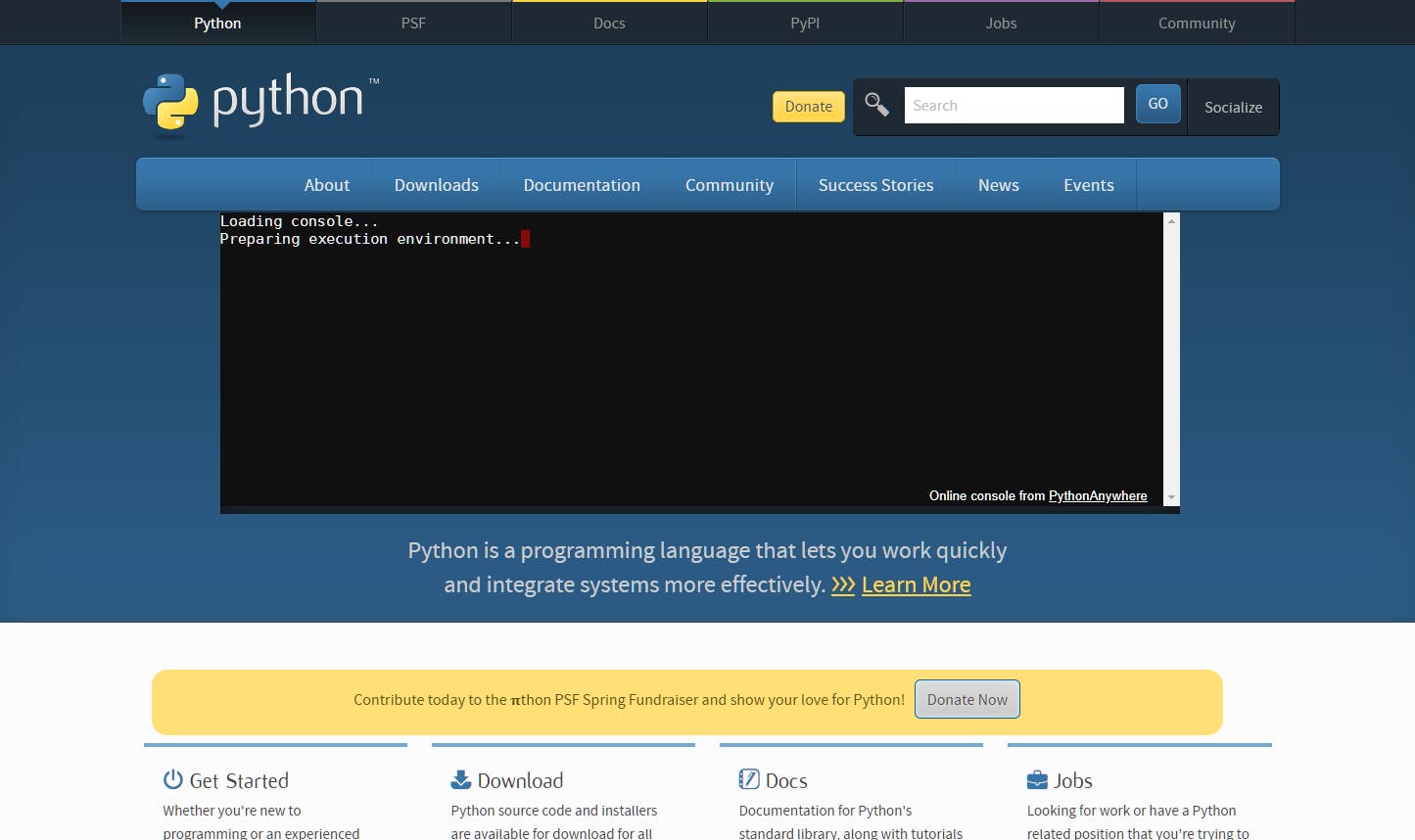
Task: Open the News menu
Action: (x=999, y=185)
